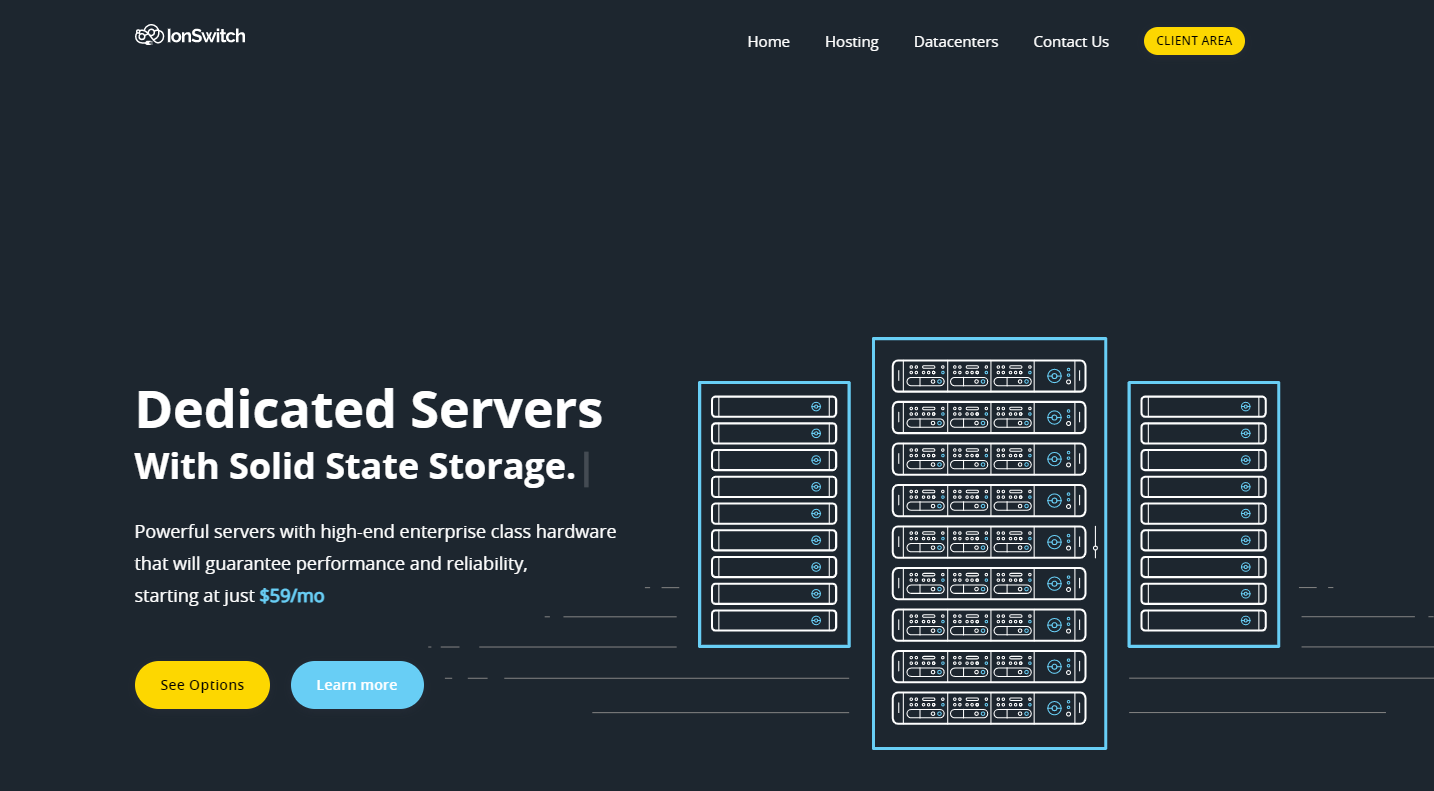Open the Contact Us page
The image size is (1434, 791).
[1070, 42]
